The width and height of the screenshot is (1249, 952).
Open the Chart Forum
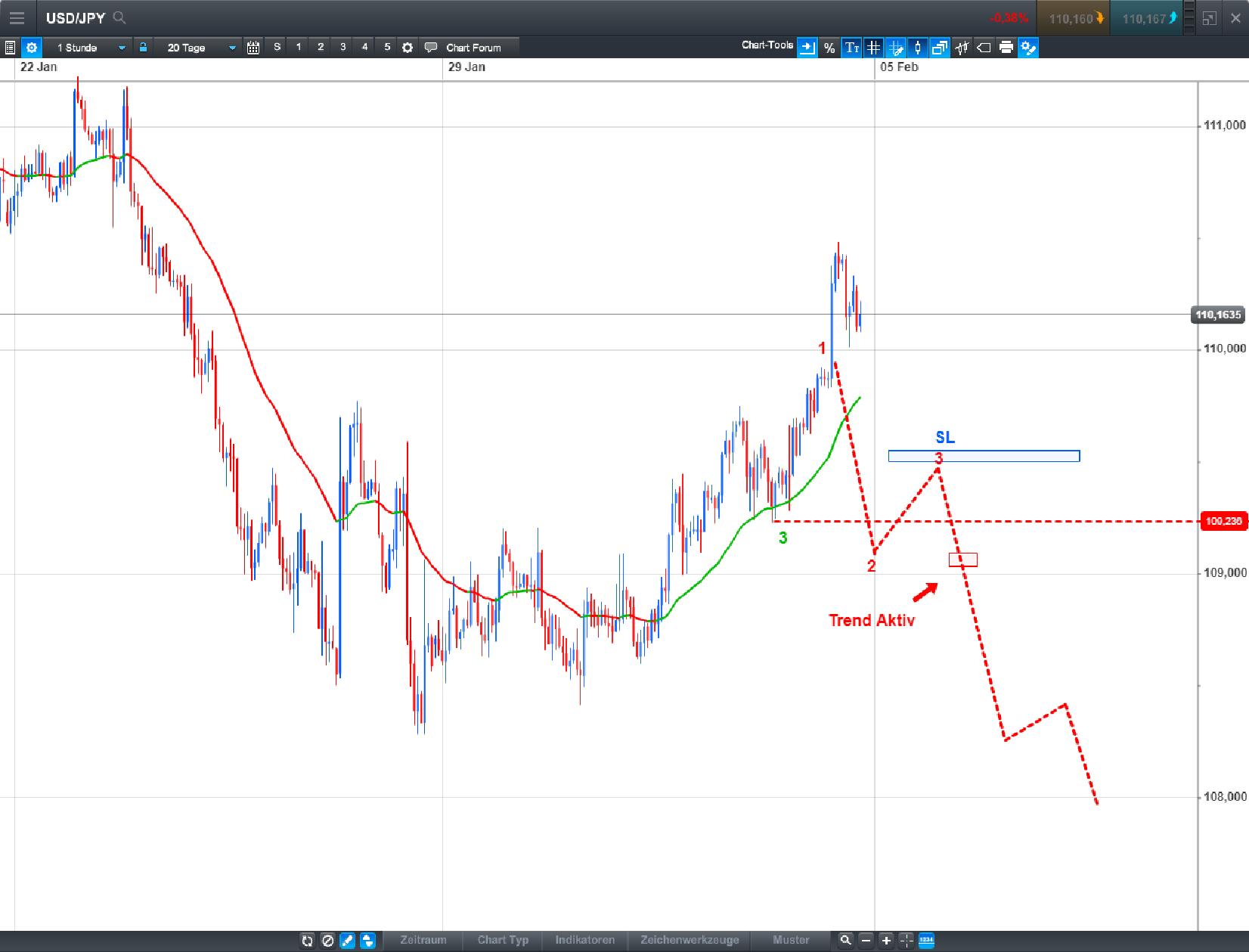coord(473,47)
